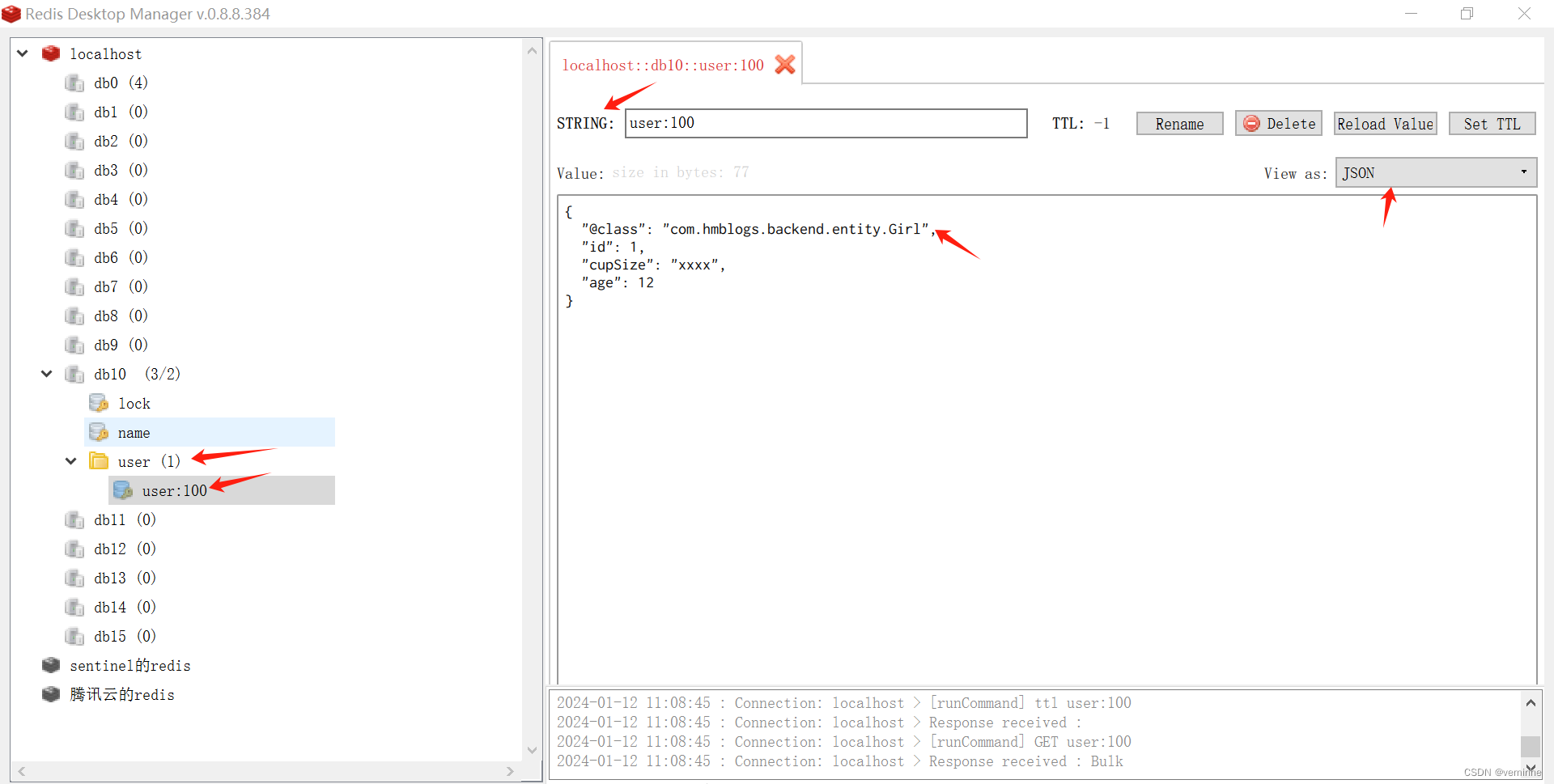Select the lock key in db10
This screenshot has width=1554, height=784.
[134, 403]
